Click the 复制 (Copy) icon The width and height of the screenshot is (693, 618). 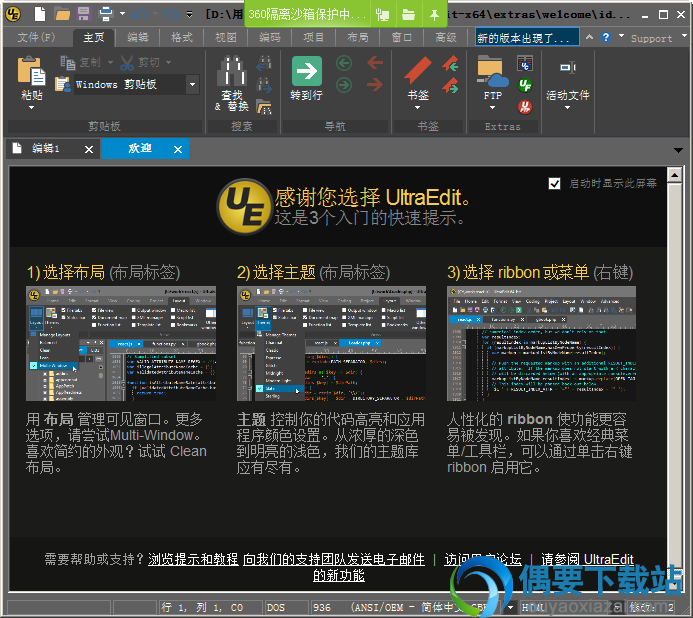pyautogui.click(x=68, y=63)
